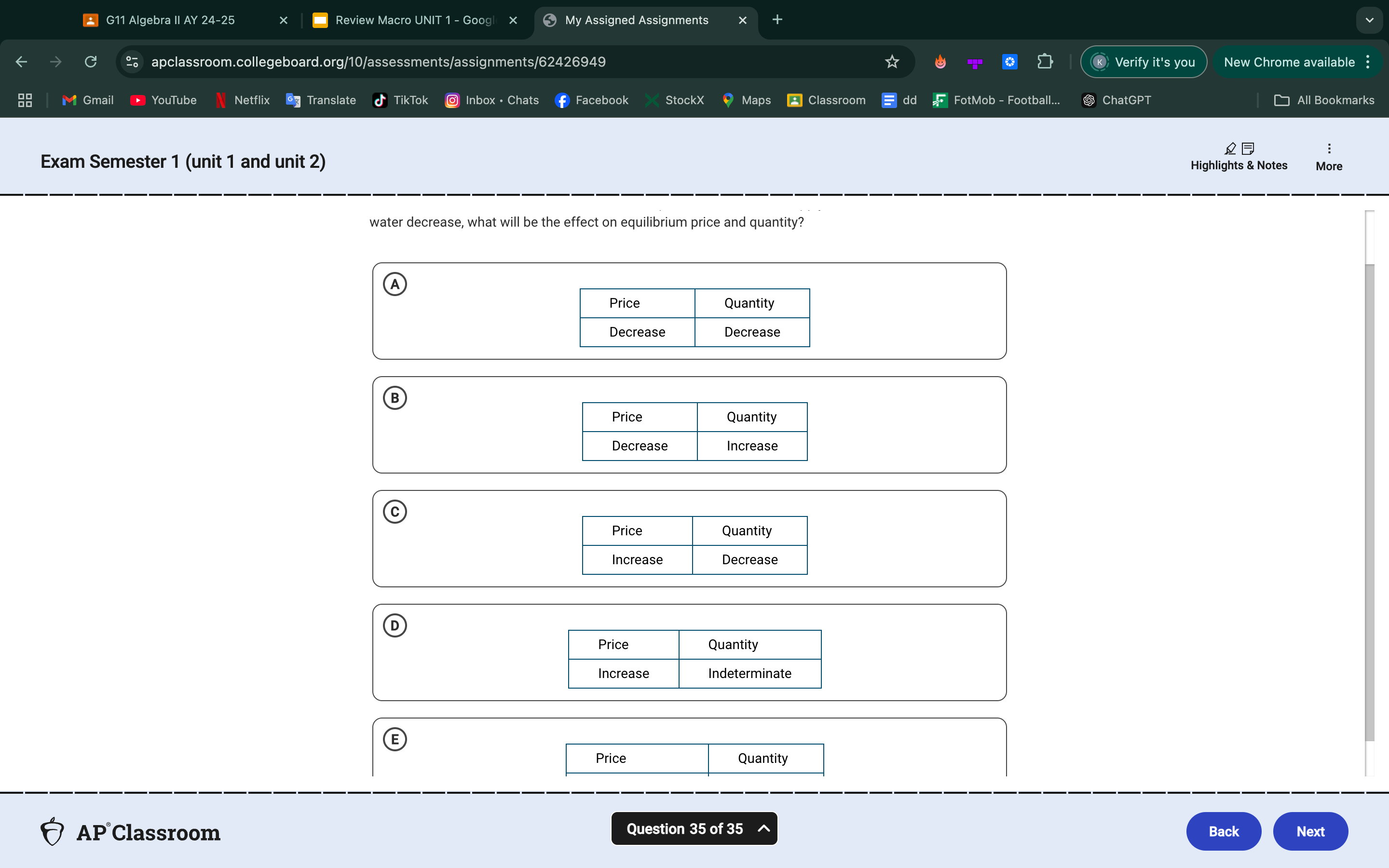1389x868 pixels.
Task: Click the Back button to go back
Action: click(1223, 831)
